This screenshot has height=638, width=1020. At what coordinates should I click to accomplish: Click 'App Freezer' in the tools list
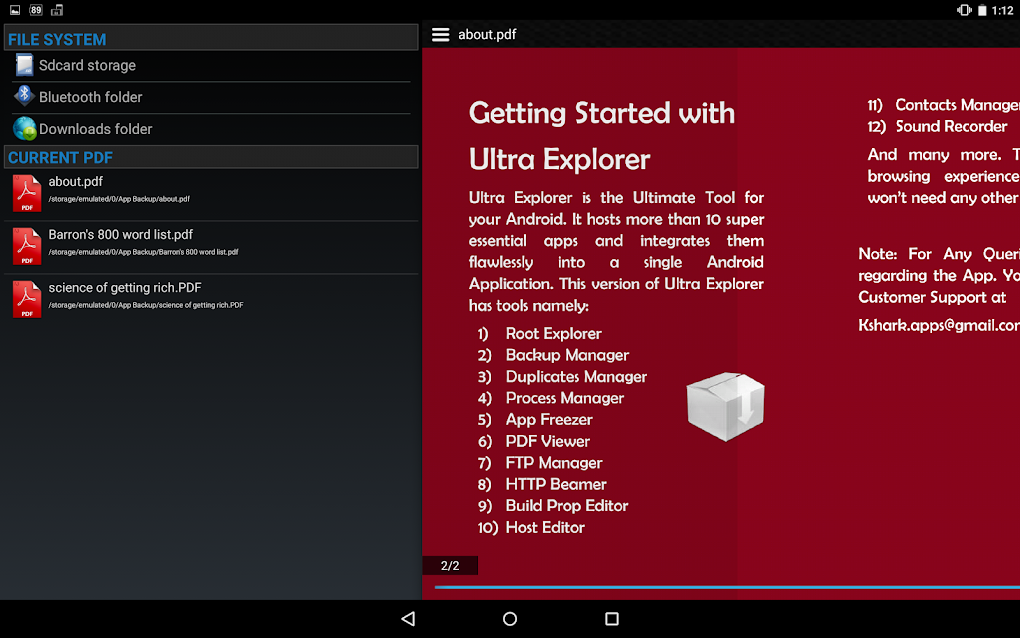(549, 419)
